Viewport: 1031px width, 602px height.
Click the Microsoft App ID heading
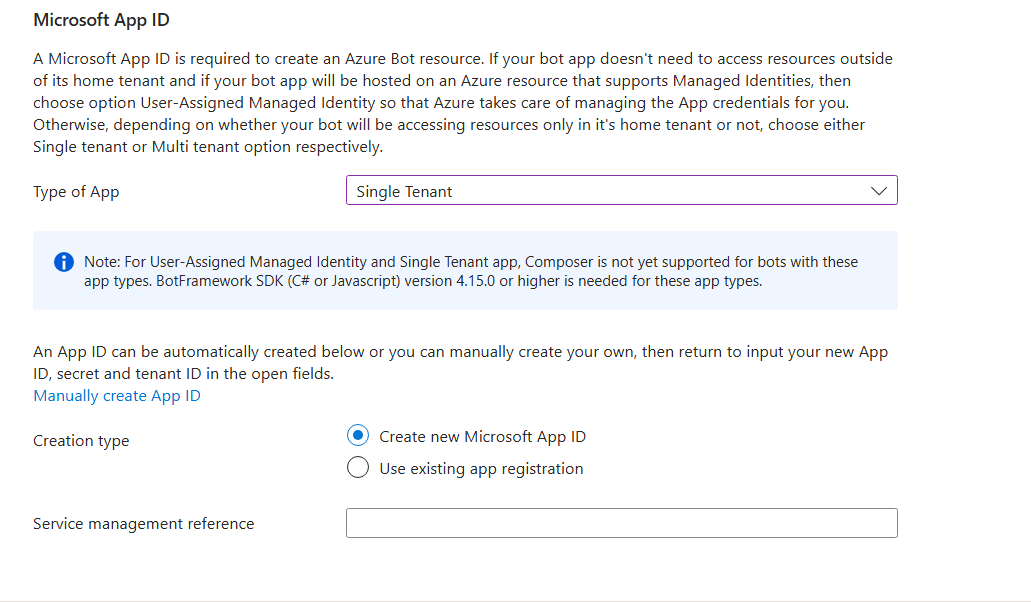[x=100, y=19]
